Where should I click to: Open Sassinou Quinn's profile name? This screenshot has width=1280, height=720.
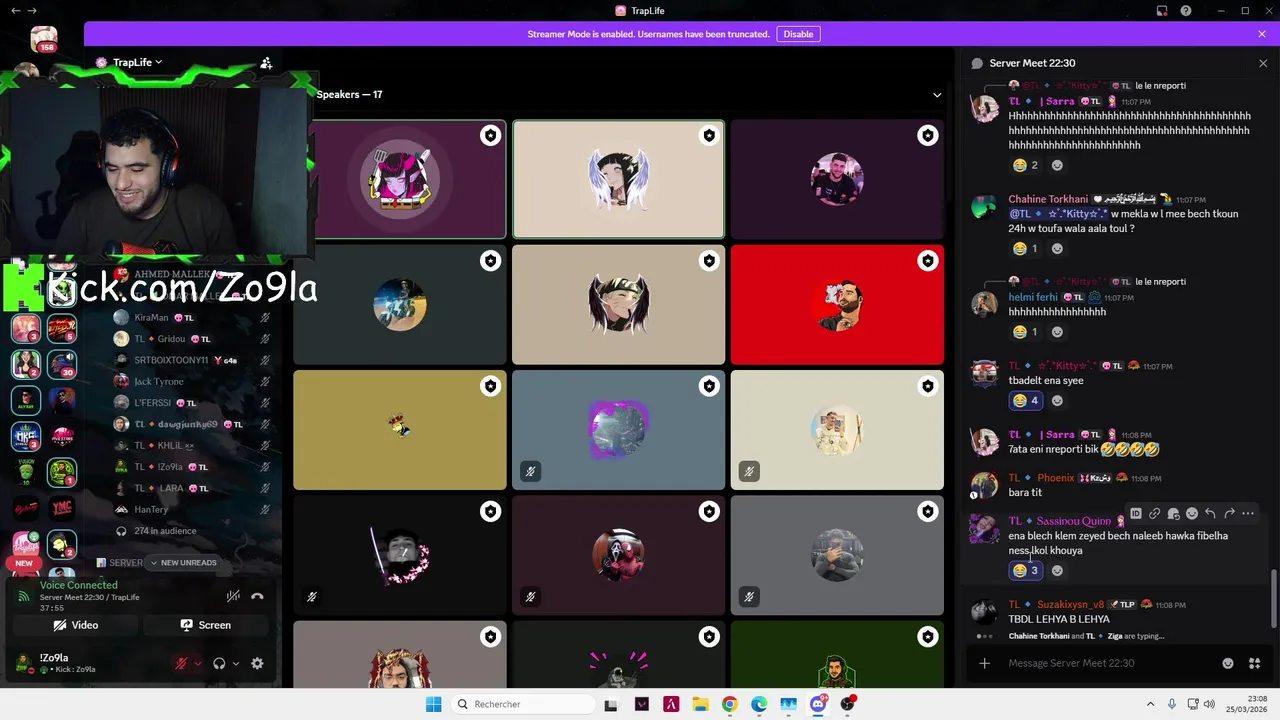pos(1074,521)
